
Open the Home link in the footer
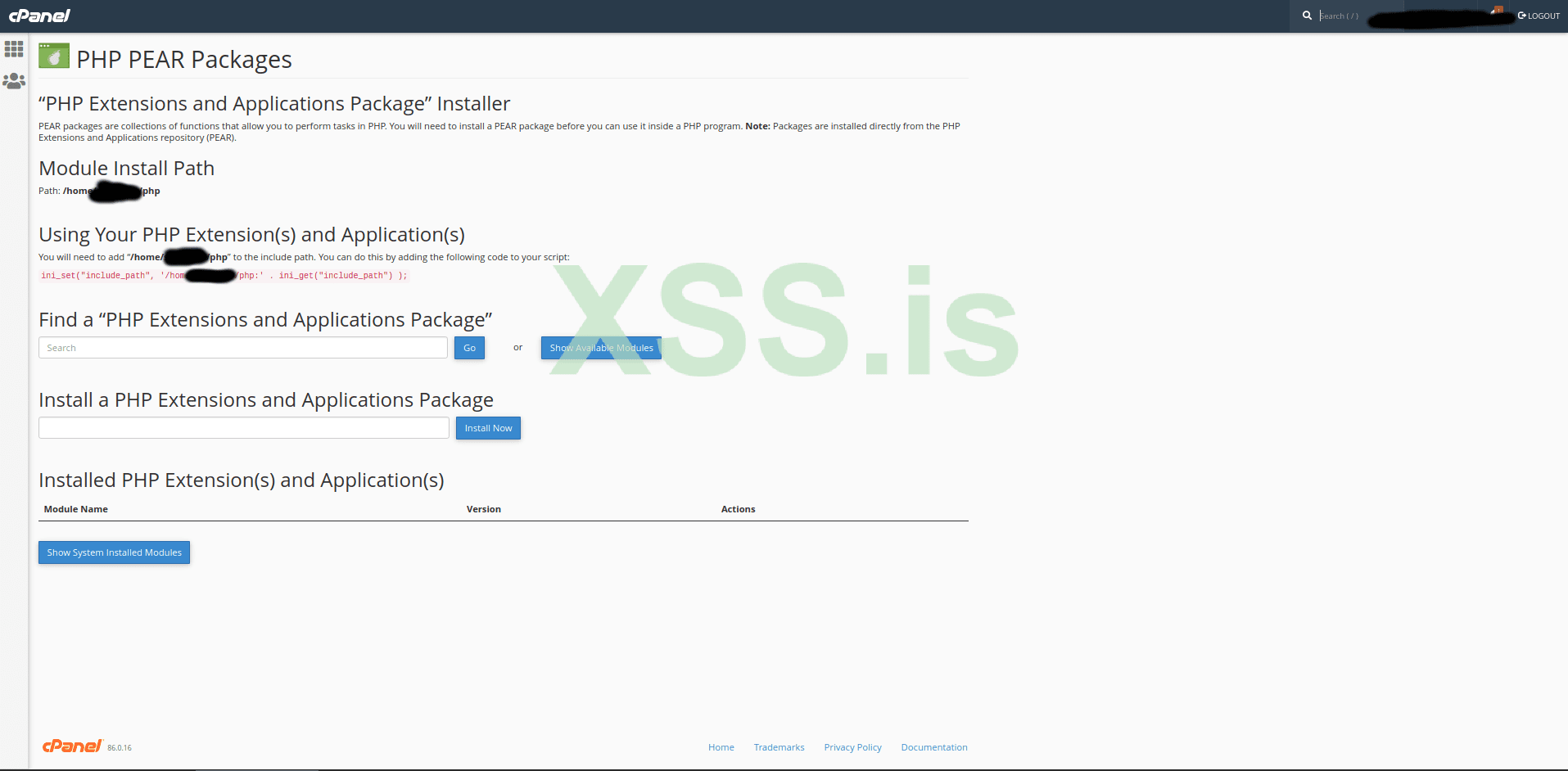coord(721,747)
